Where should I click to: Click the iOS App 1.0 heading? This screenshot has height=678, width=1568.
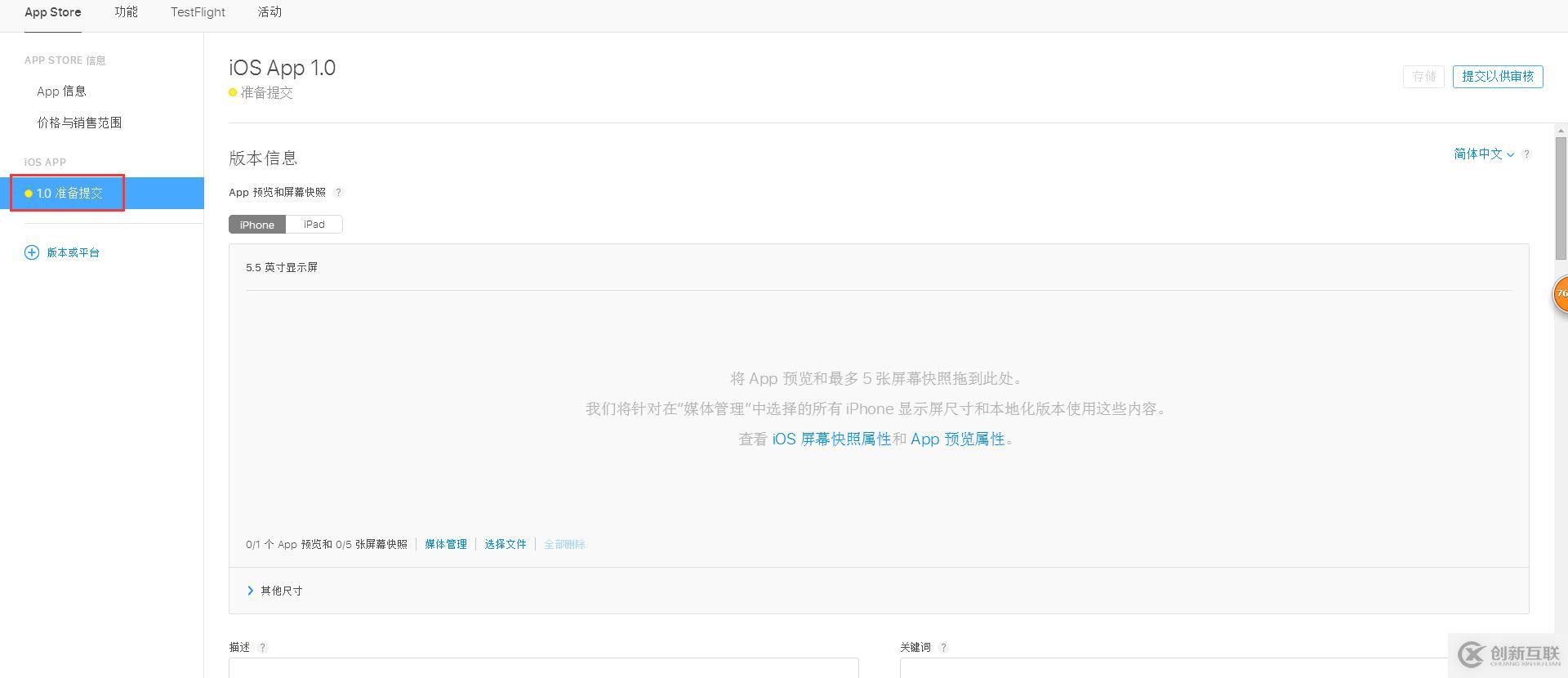[x=283, y=68]
